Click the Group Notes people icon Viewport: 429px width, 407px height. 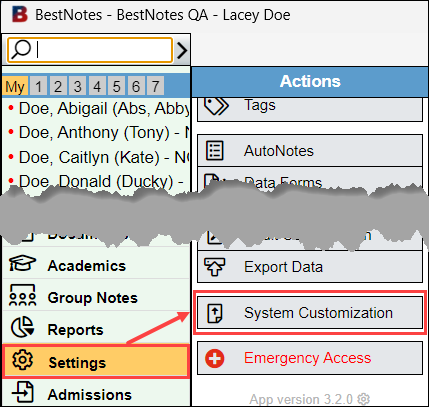(x=22, y=295)
